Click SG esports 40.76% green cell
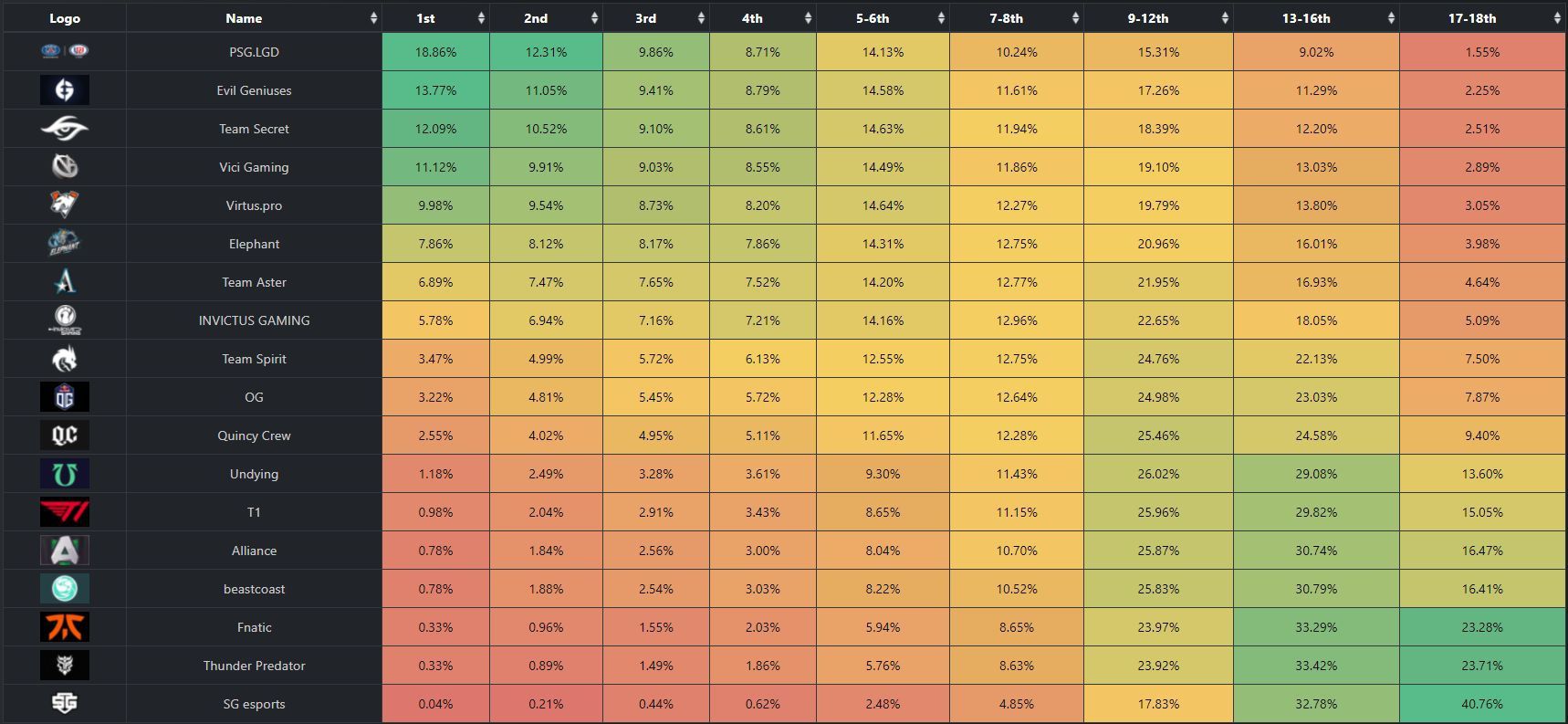The width and height of the screenshot is (1568, 724). coord(1482,704)
